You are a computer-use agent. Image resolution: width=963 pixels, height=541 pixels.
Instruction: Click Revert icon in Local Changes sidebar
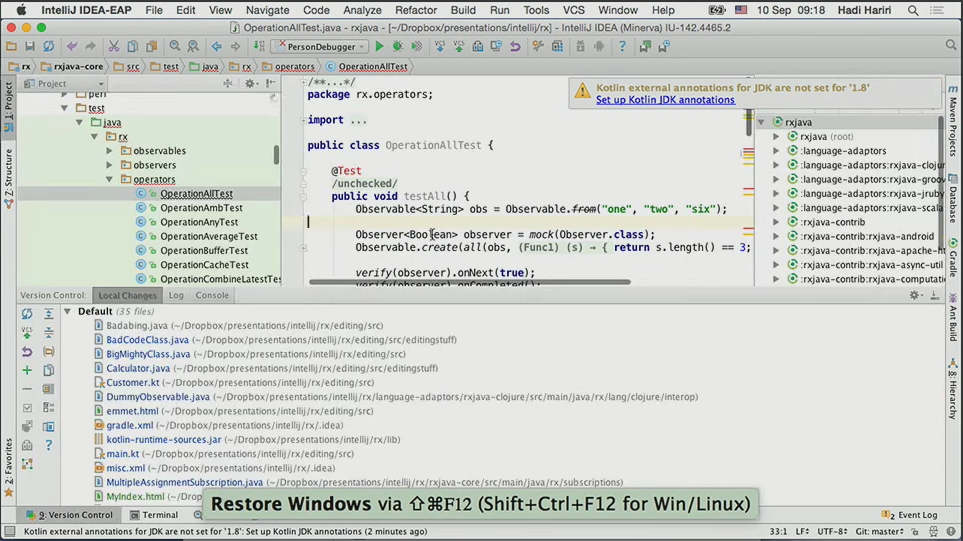point(27,351)
